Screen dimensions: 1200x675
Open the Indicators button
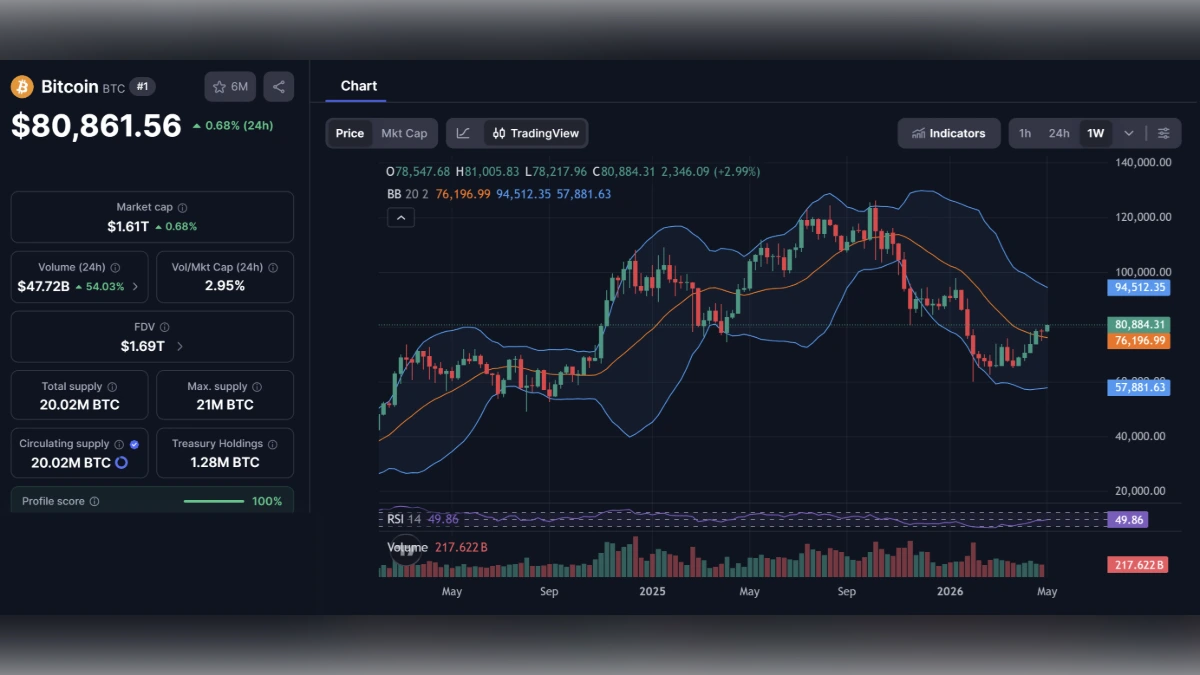[x=949, y=133]
